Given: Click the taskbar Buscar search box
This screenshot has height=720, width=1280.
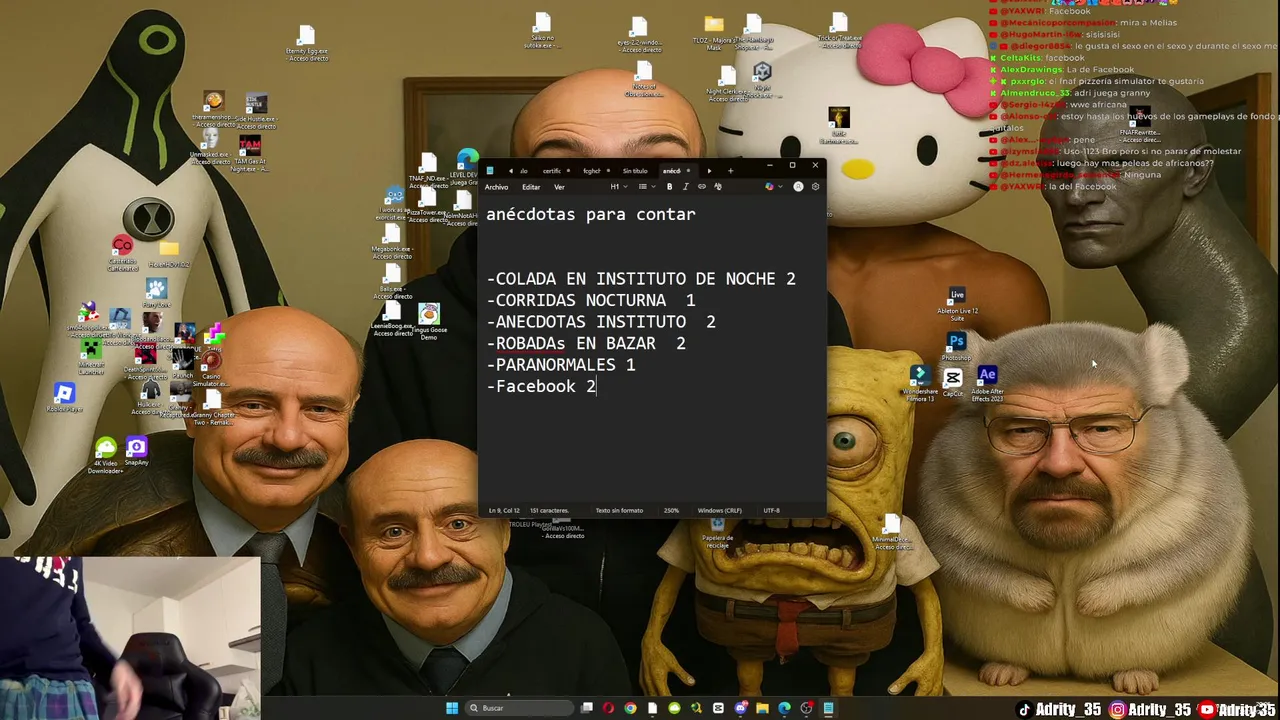Looking at the screenshot, I should (519, 708).
